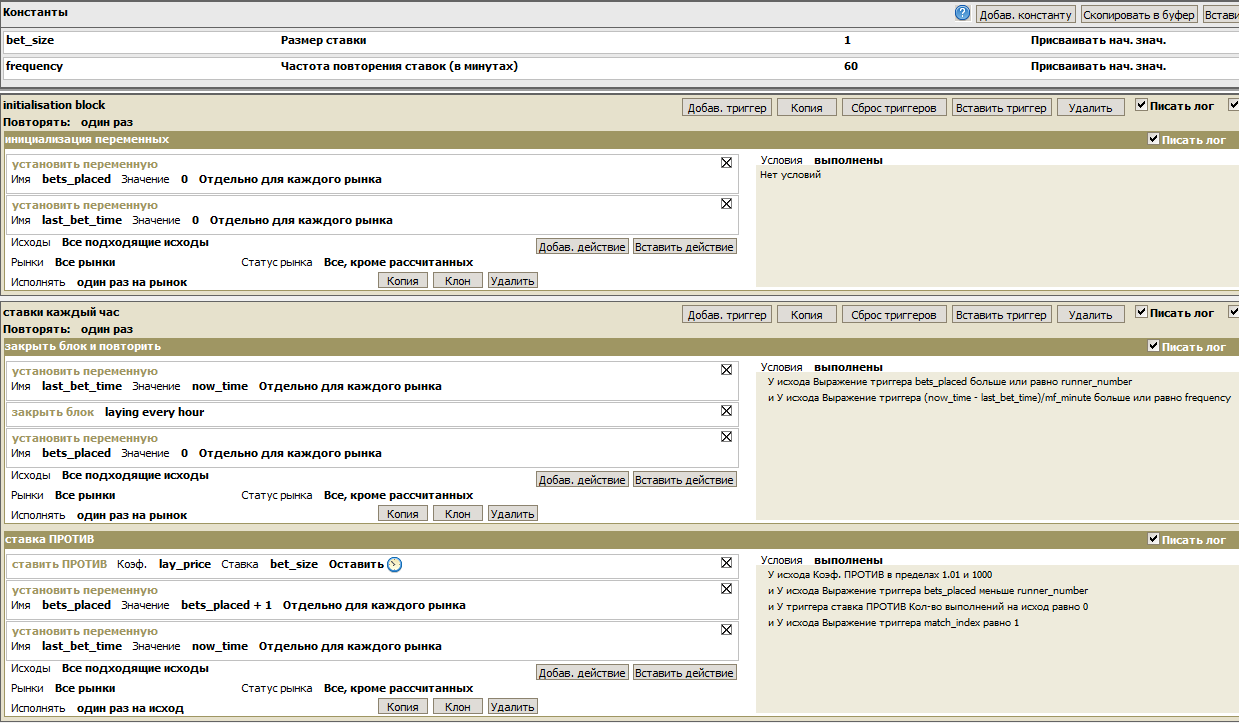Remove the ставить ПРОТИВ bet action
This screenshot has width=1239, height=723.
(726, 562)
